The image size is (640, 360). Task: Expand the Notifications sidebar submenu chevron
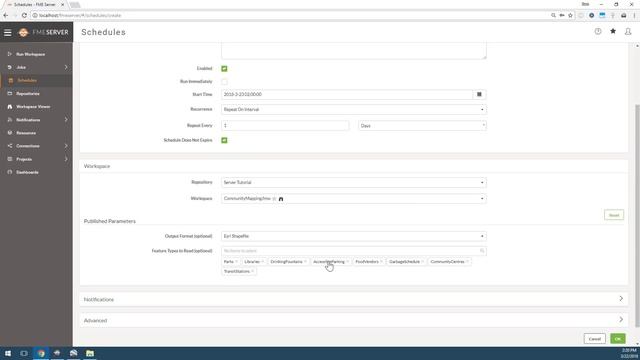(66, 120)
